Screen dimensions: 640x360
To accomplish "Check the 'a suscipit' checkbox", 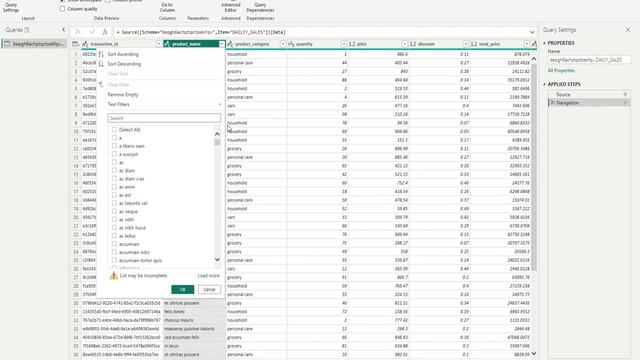I will point(114,154).
